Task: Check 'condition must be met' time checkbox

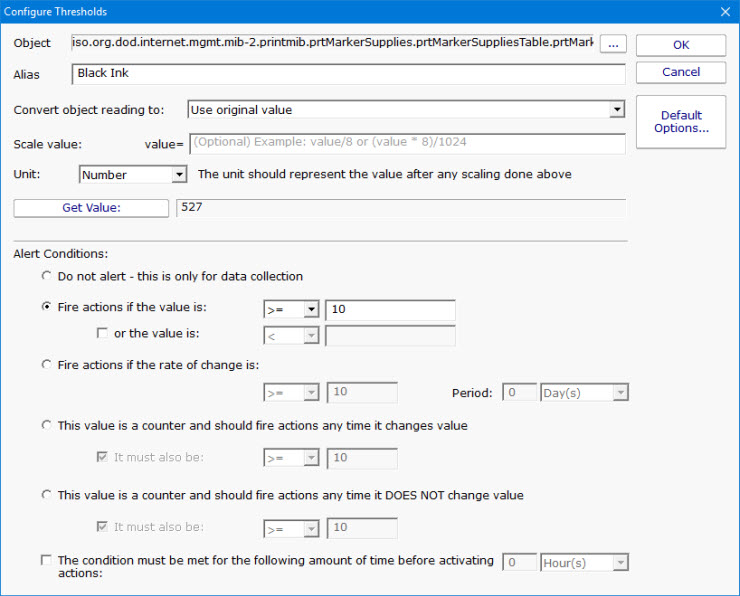Action: point(47,561)
